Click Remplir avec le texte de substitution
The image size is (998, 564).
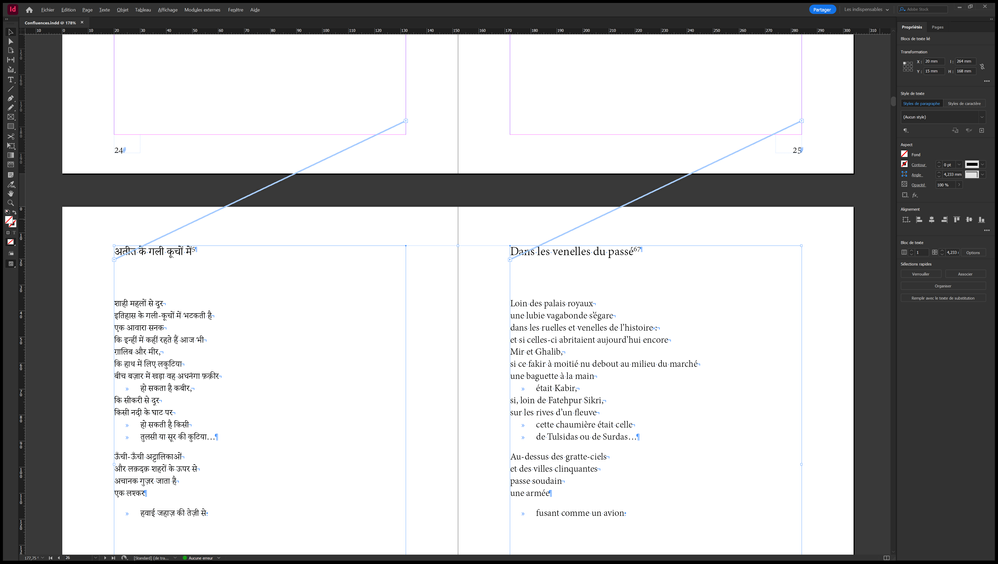click(943, 298)
